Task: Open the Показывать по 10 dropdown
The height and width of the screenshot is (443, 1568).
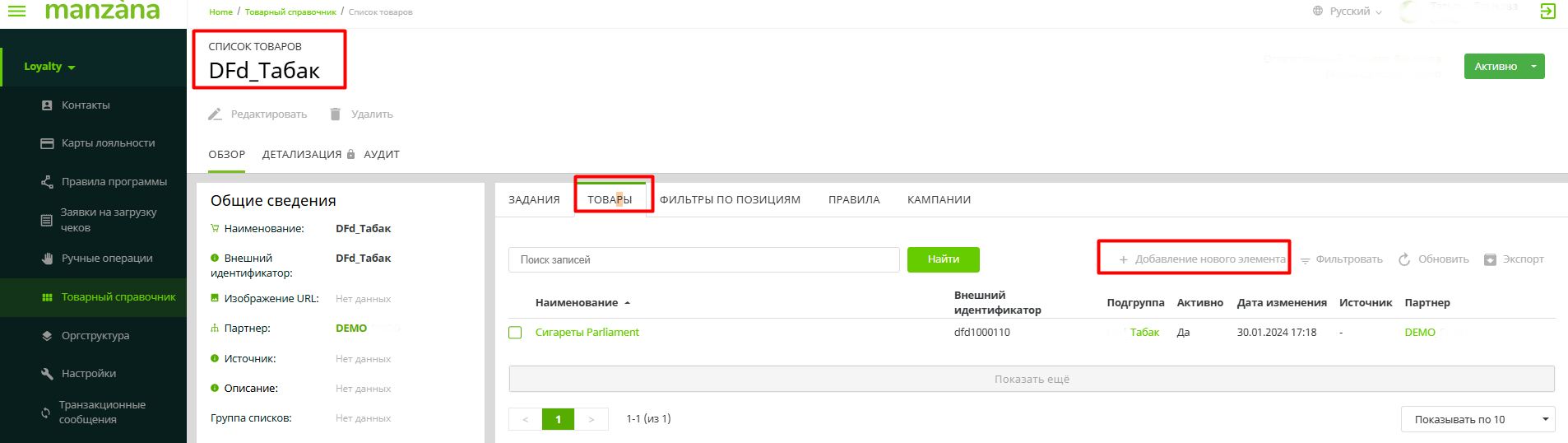Action: (1477, 419)
